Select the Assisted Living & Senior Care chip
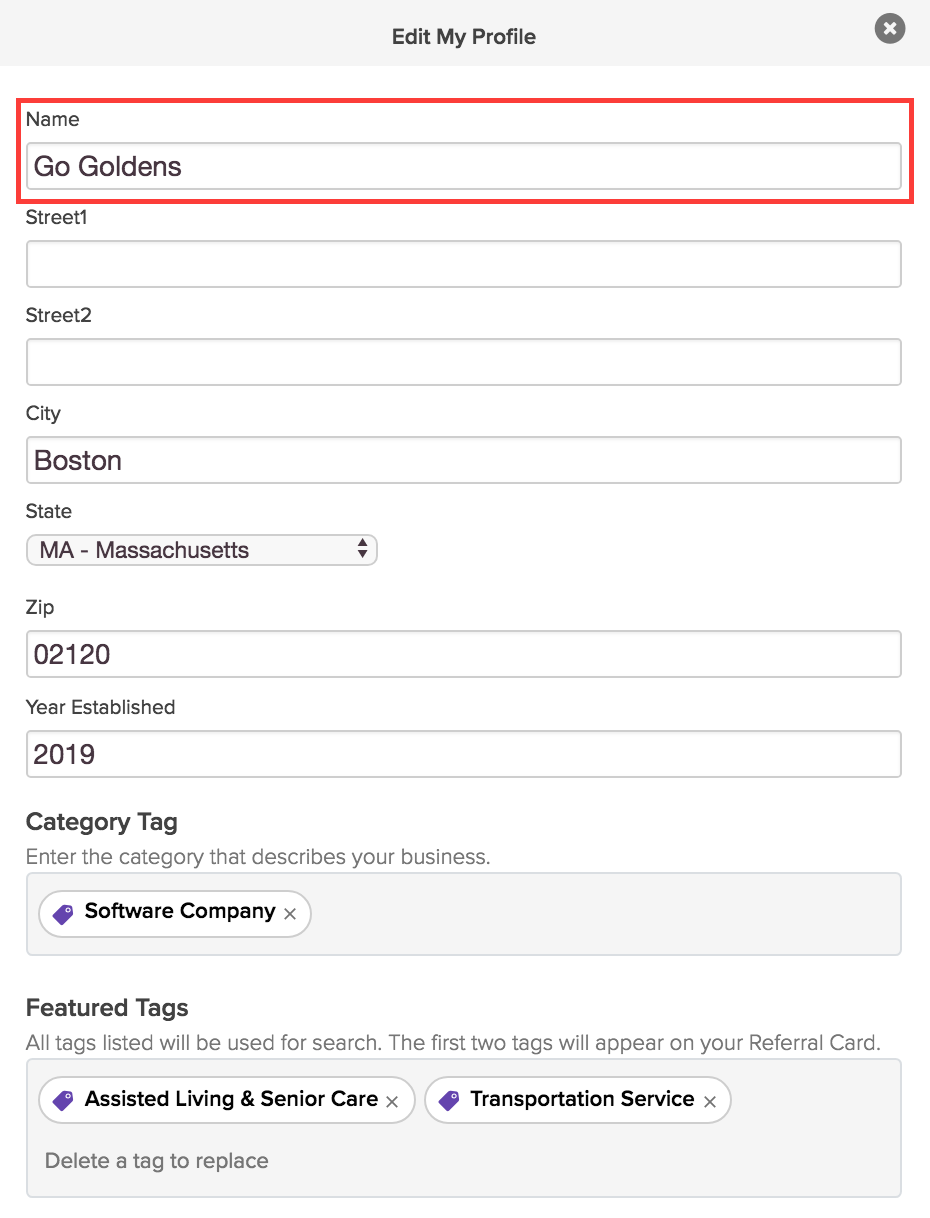 pyautogui.click(x=226, y=1100)
